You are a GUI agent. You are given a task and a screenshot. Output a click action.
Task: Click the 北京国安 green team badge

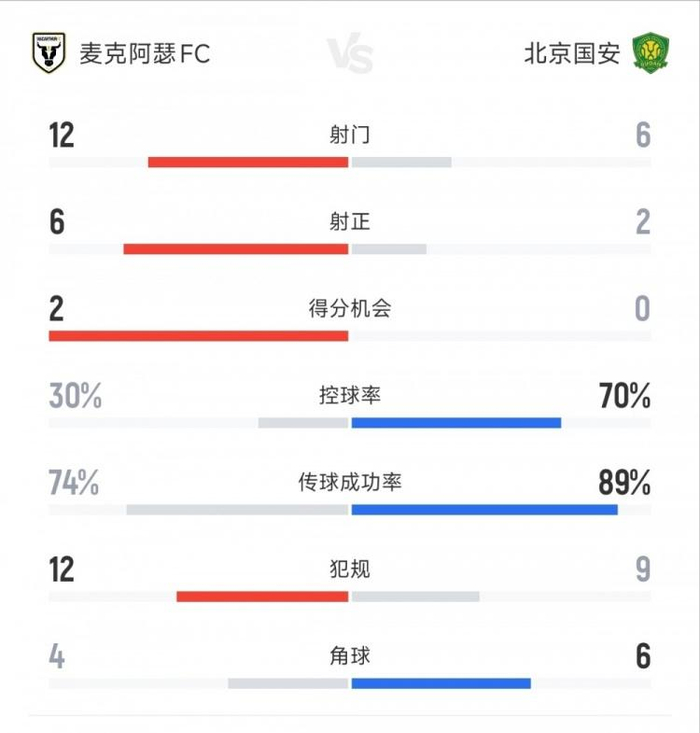[x=651, y=52]
